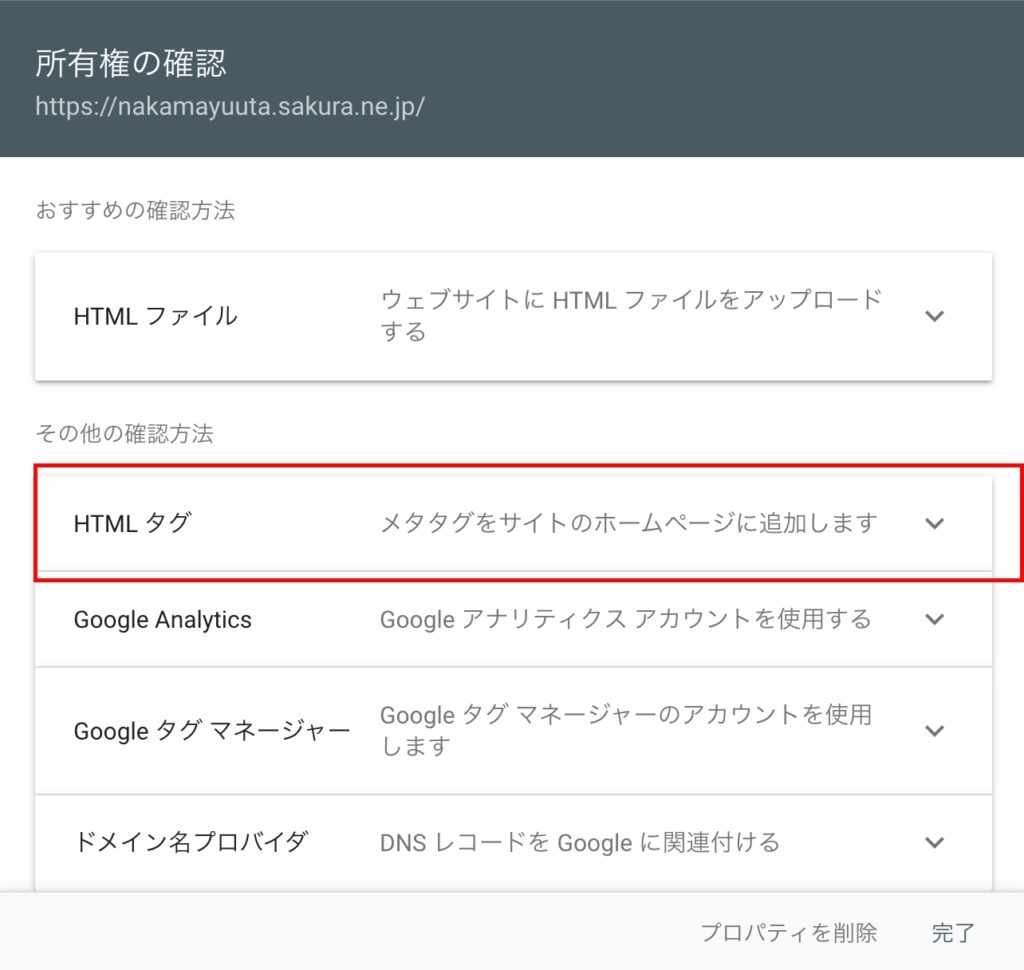The height and width of the screenshot is (970, 1024).
Task: Expand the Google タグ マネージャー chevron arrow
Action: pyautogui.click(x=934, y=731)
